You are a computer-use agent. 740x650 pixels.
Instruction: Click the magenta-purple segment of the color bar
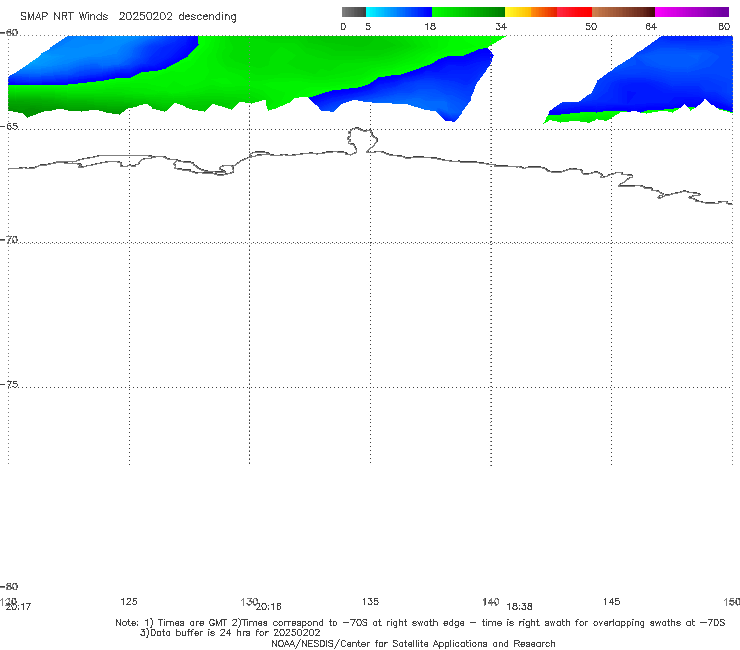coord(692,12)
